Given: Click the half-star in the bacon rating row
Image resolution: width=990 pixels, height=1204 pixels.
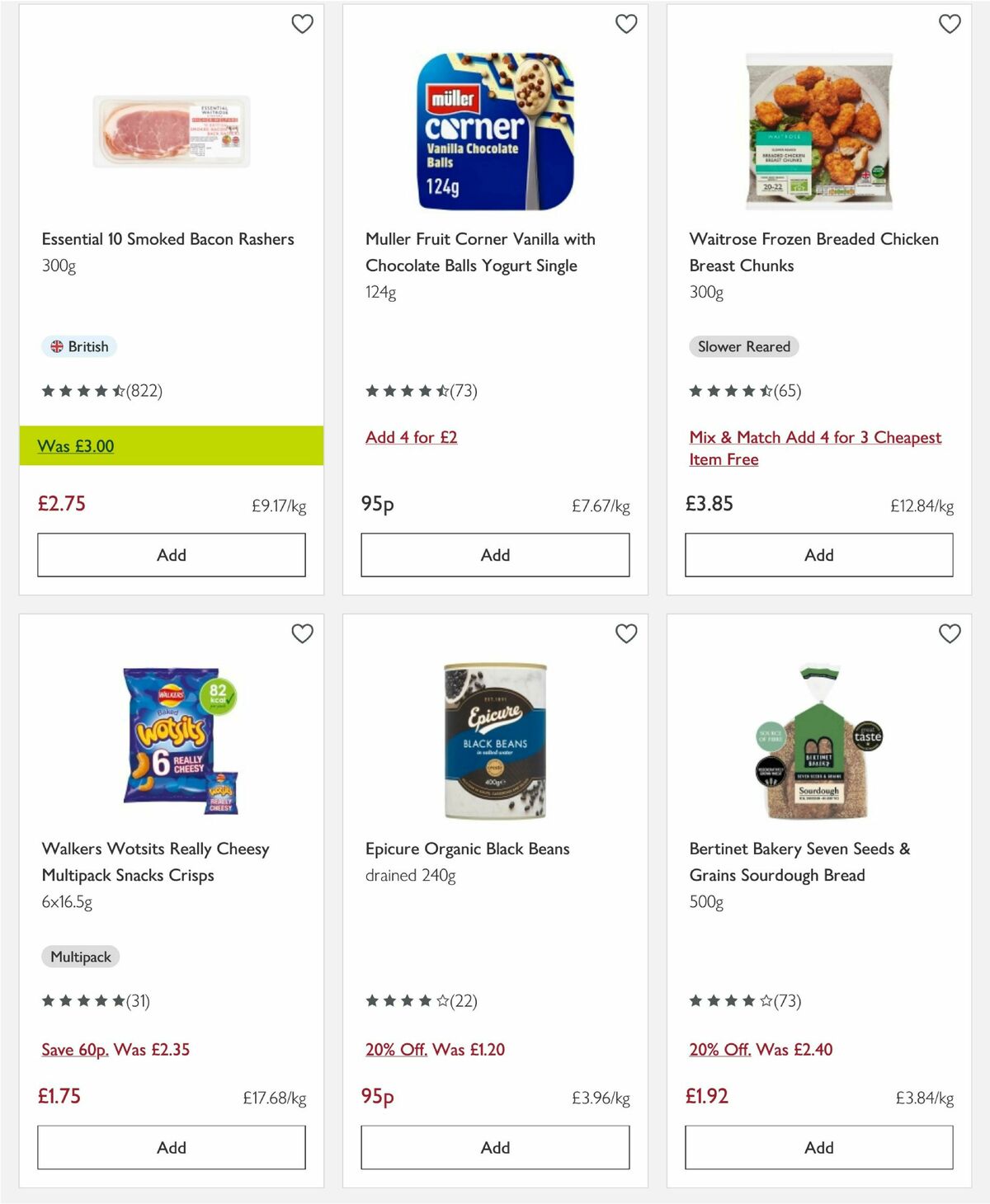Looking at the screenshot, I should point(120,391).
